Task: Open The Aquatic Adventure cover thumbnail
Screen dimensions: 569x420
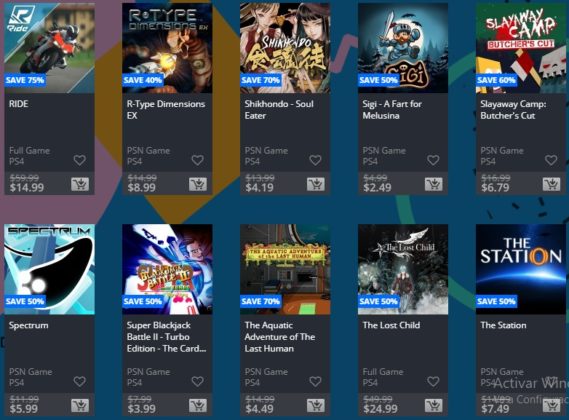Action: pos(285,269)
